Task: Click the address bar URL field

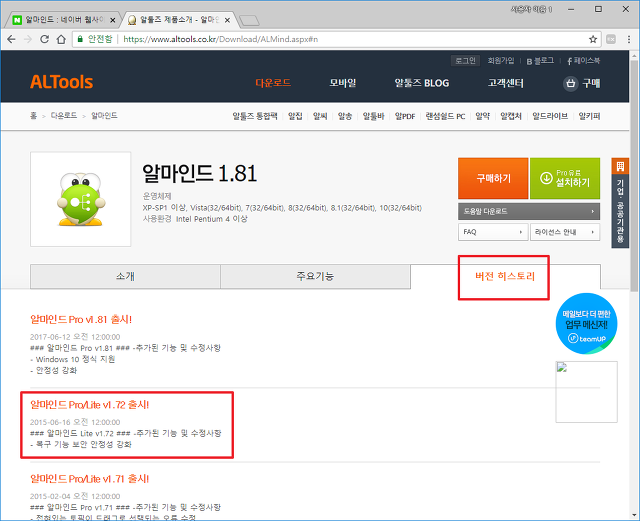Action: (x=337, y=39)
